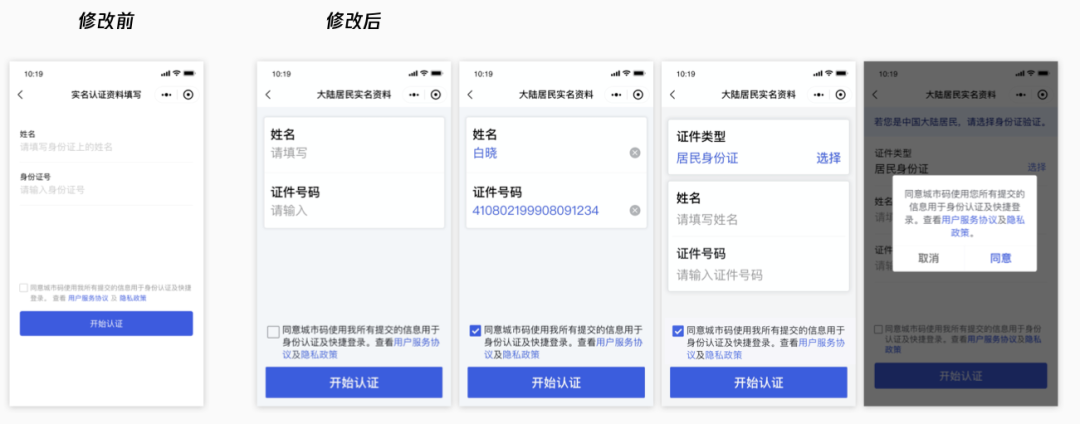
Task: Tap the back arrow on the empty 请填写 screen
Action: pyautogui.click(x=268, y=95)
